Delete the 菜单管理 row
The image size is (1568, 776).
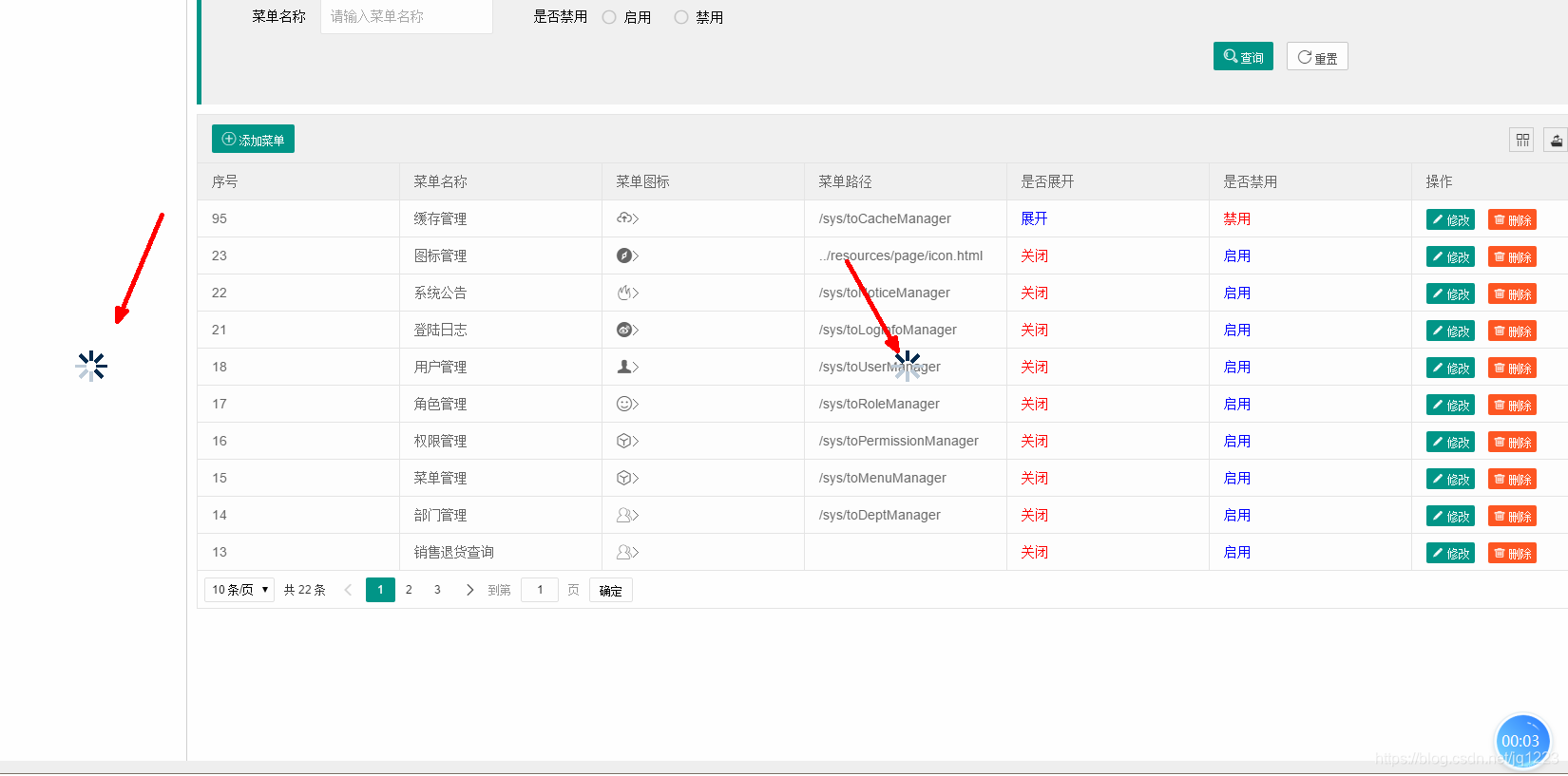(x=1512, y=479)
